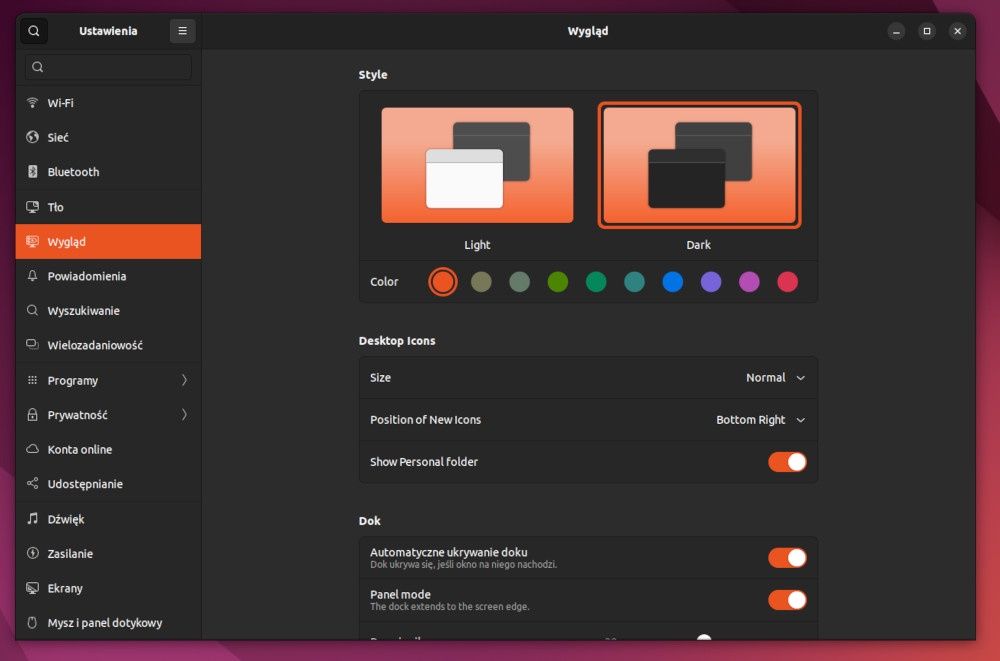Open the Size dropdown showing Normal
The image size is (1000, 661).
coord(776,378)
